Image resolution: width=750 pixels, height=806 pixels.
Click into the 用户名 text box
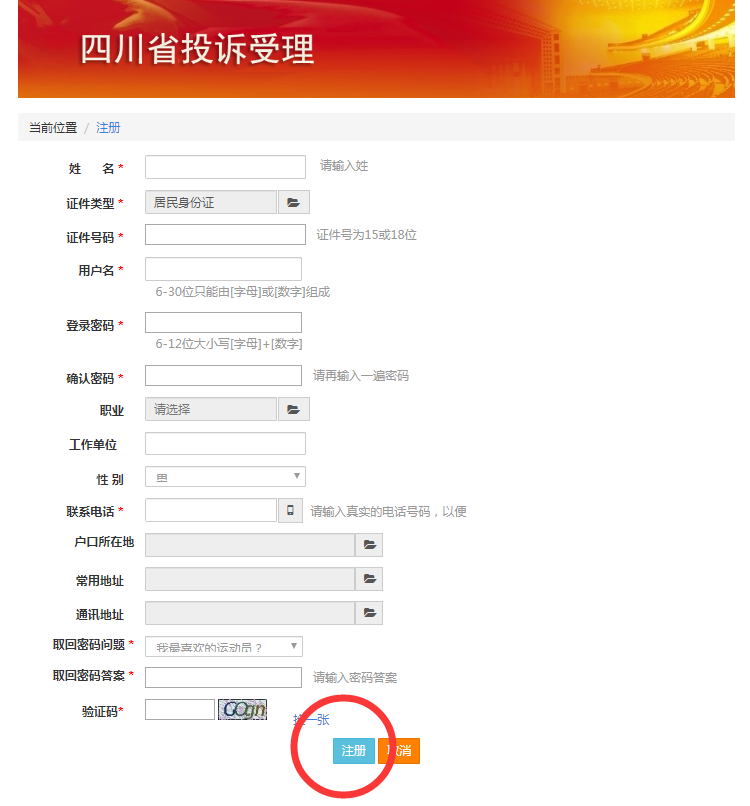(223, 269)
